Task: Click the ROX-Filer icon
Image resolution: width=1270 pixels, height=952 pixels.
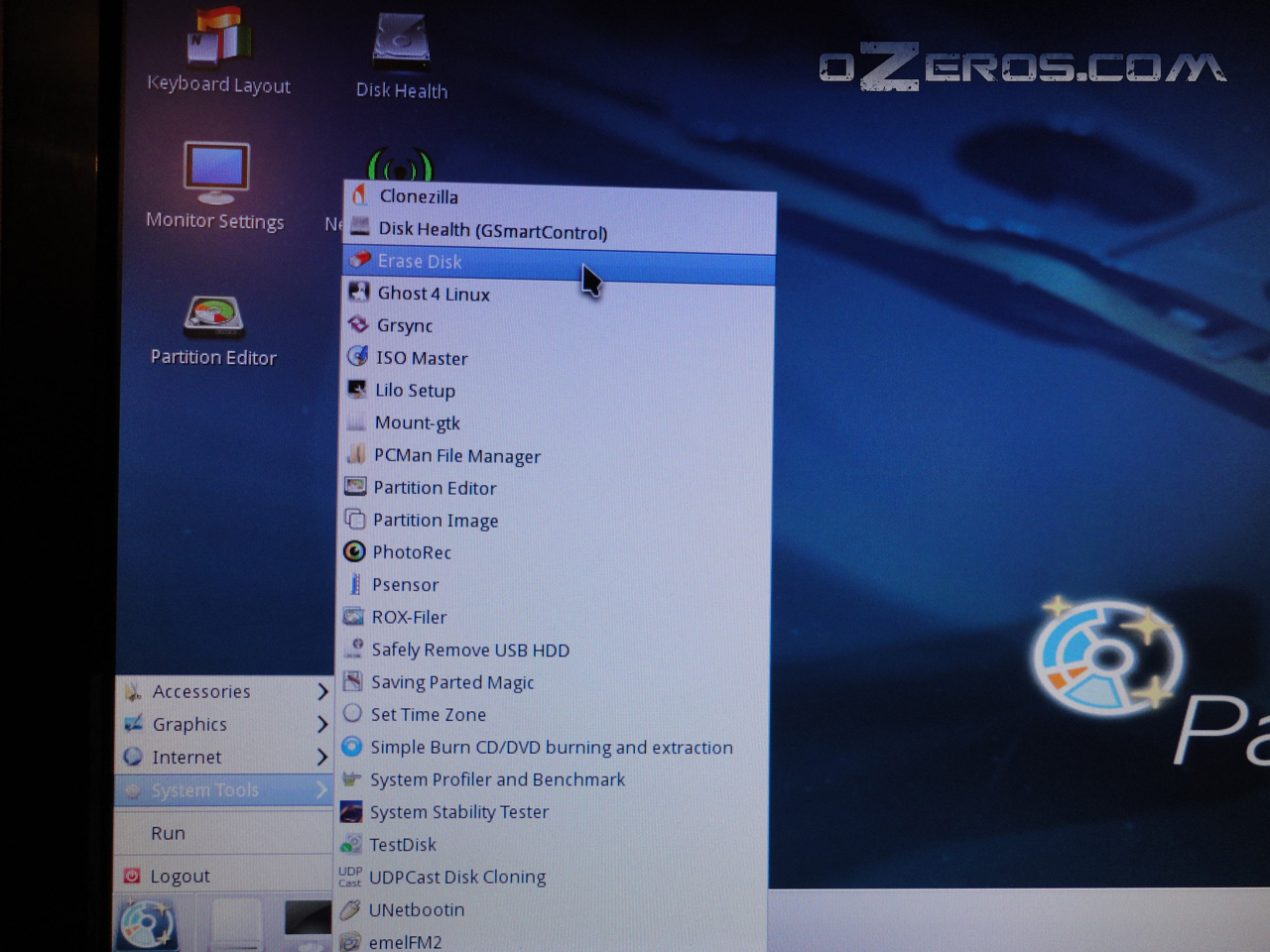Action: (x=353, y=616)
